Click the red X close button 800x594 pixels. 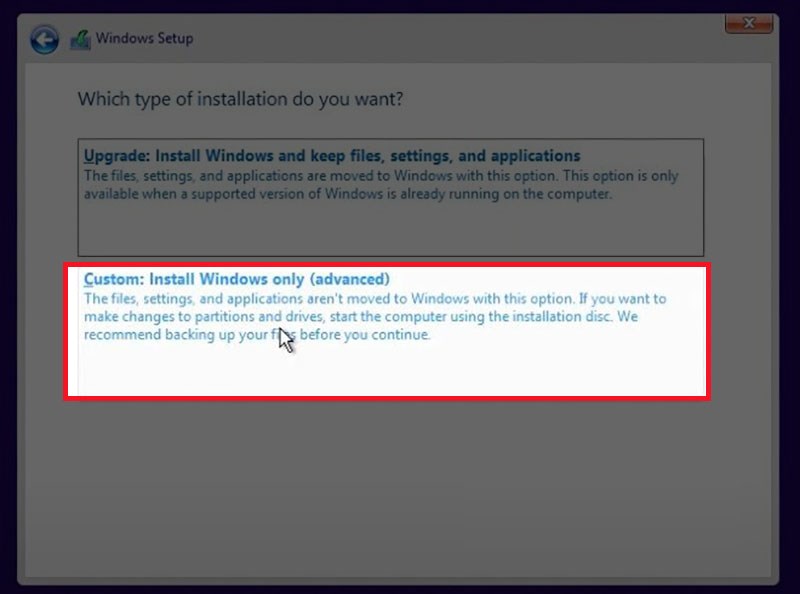[x=749, y=23]
